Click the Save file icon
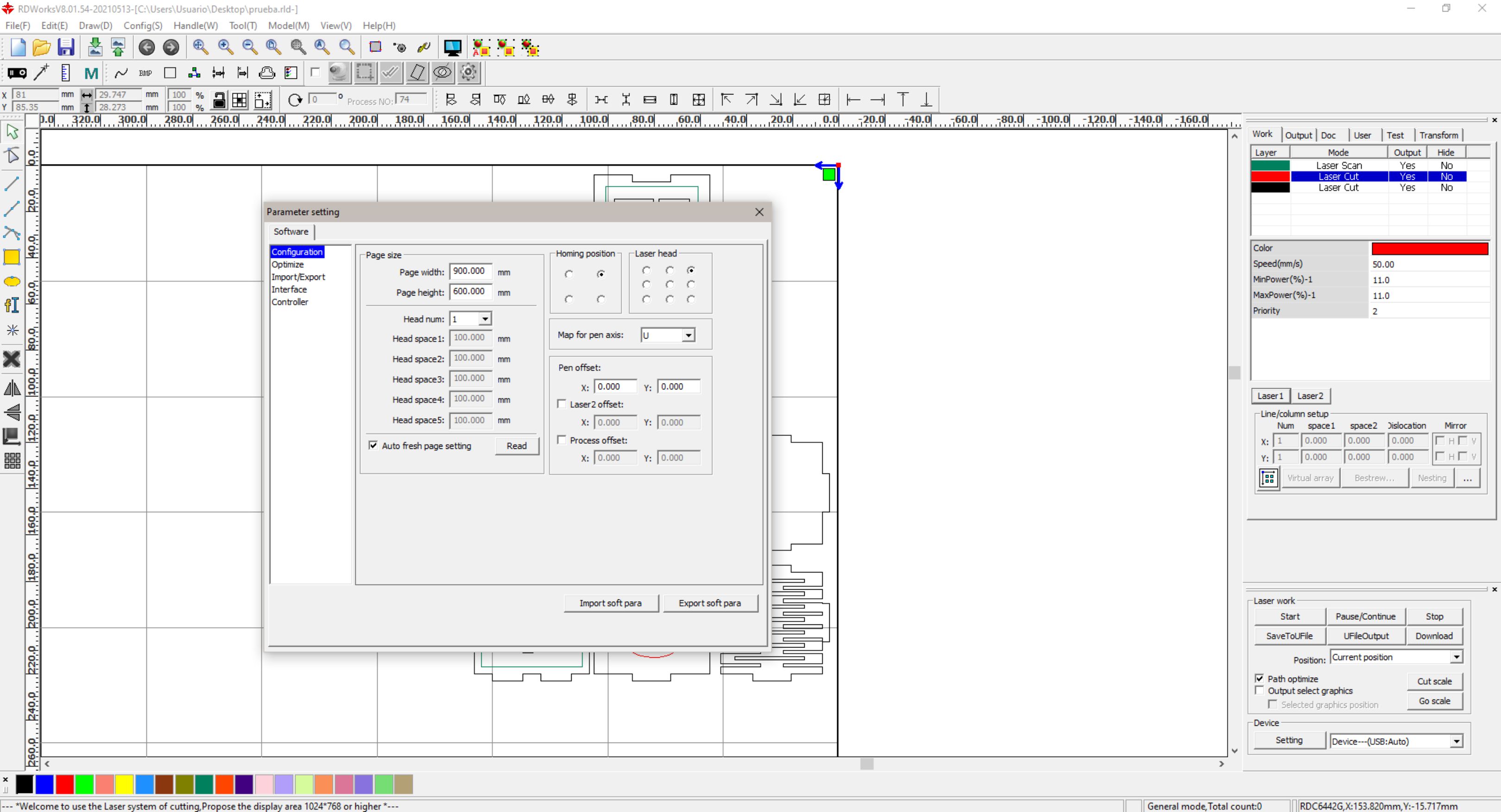Image resolution: width=1501 pixels, height=812 pixels. pyautogui.click(x=66, y=47)
